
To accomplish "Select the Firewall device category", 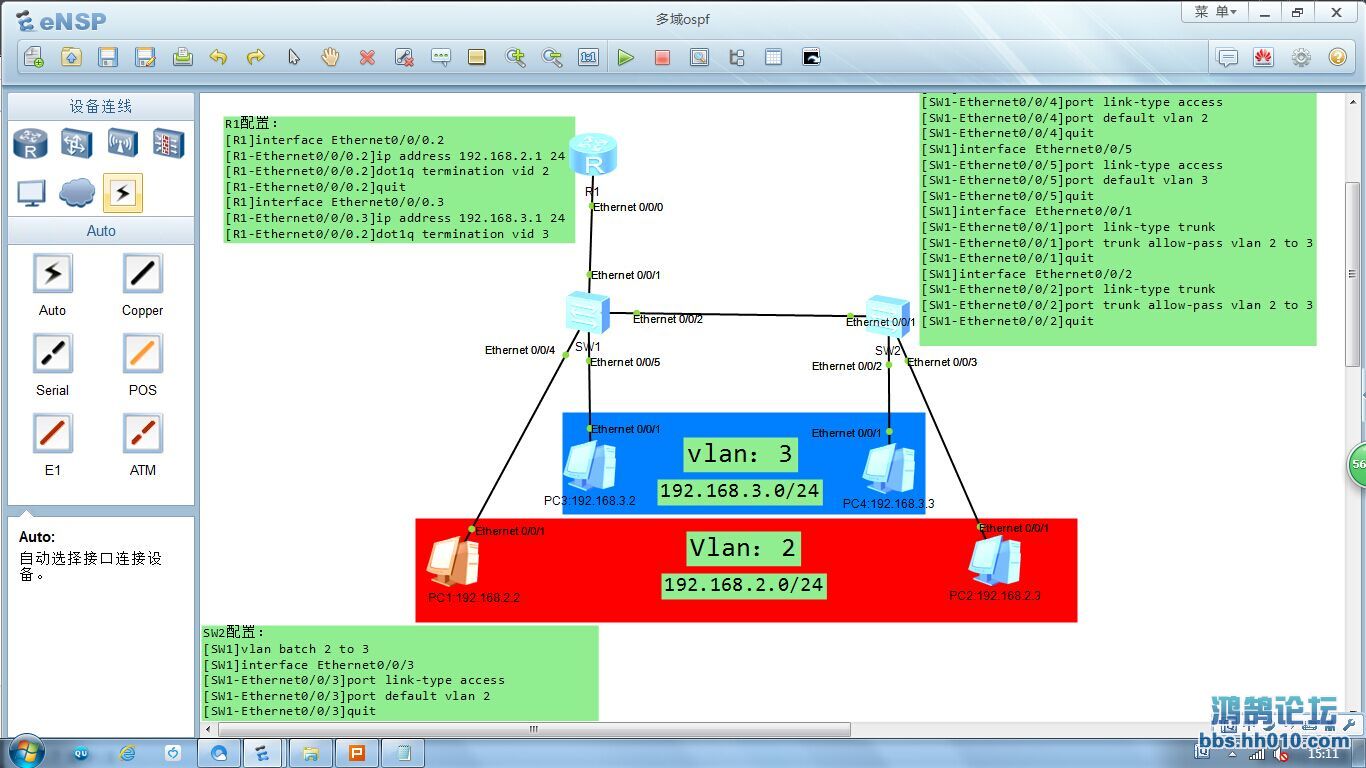I will [x=168, y=144].
